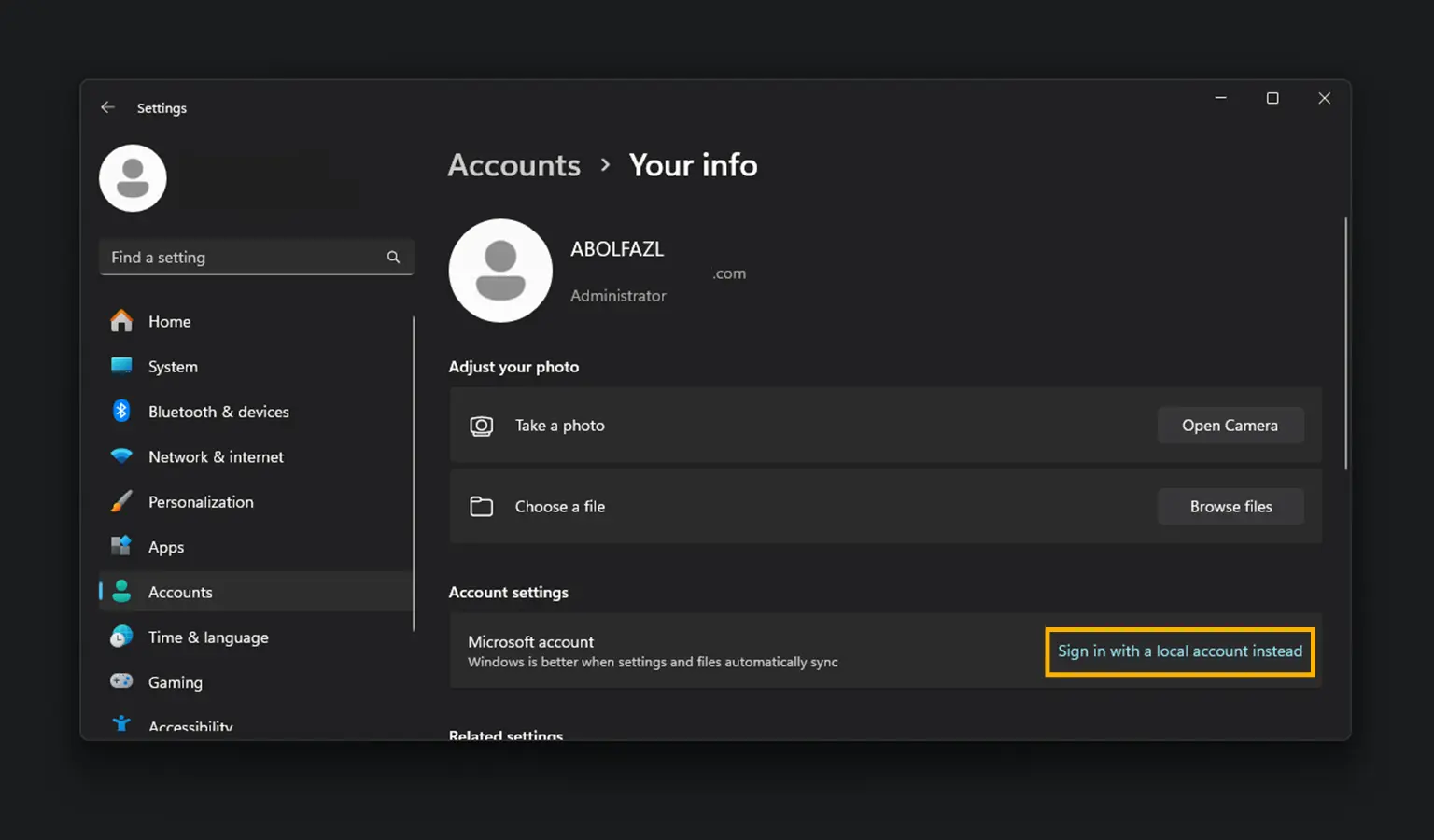Open Accessibility settings in sidebar

click(x=190, y=725)
